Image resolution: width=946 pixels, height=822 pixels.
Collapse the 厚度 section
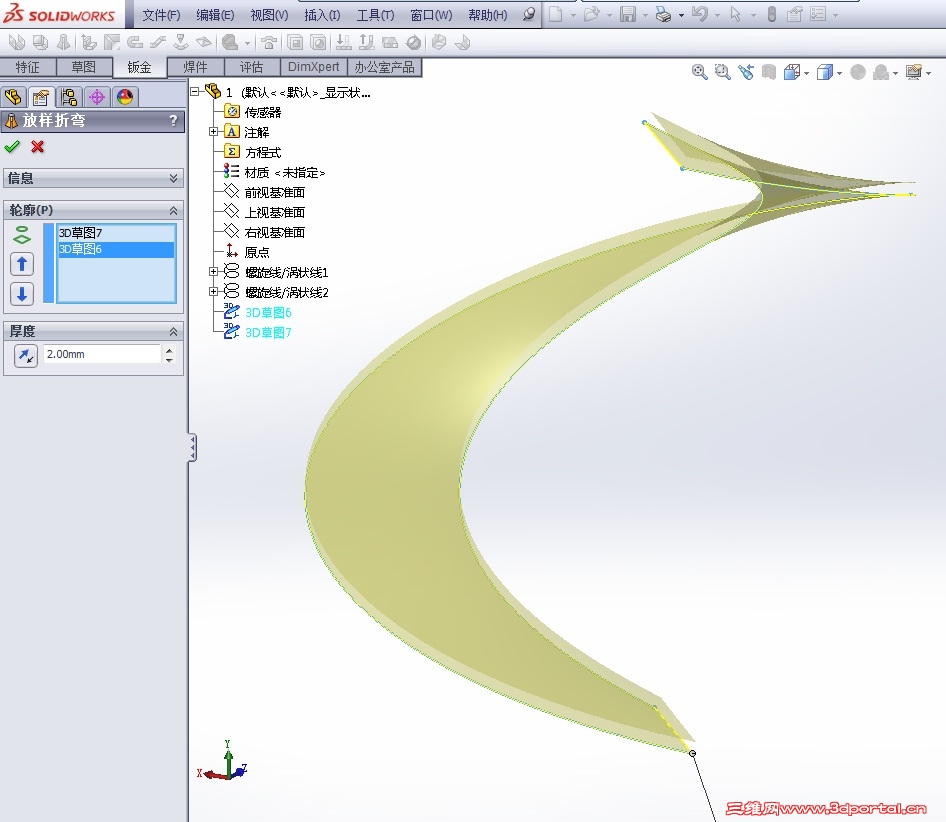(173, 331)
